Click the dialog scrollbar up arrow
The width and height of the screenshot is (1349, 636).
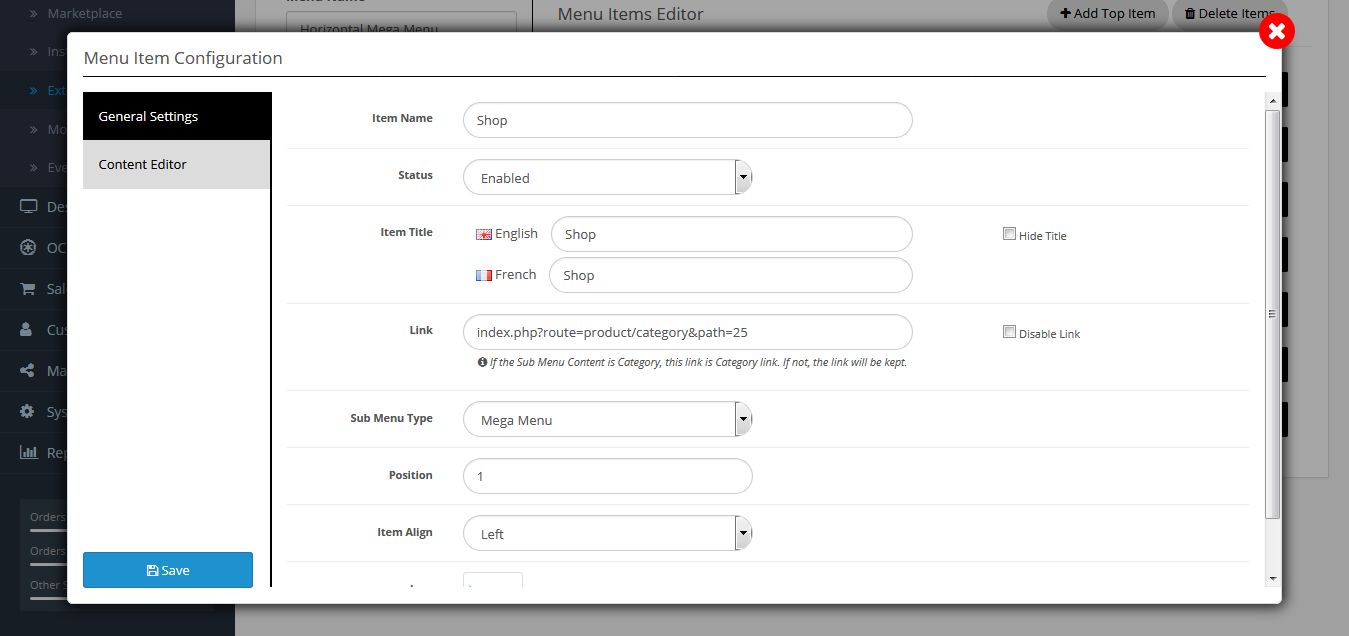point(1272,101)
